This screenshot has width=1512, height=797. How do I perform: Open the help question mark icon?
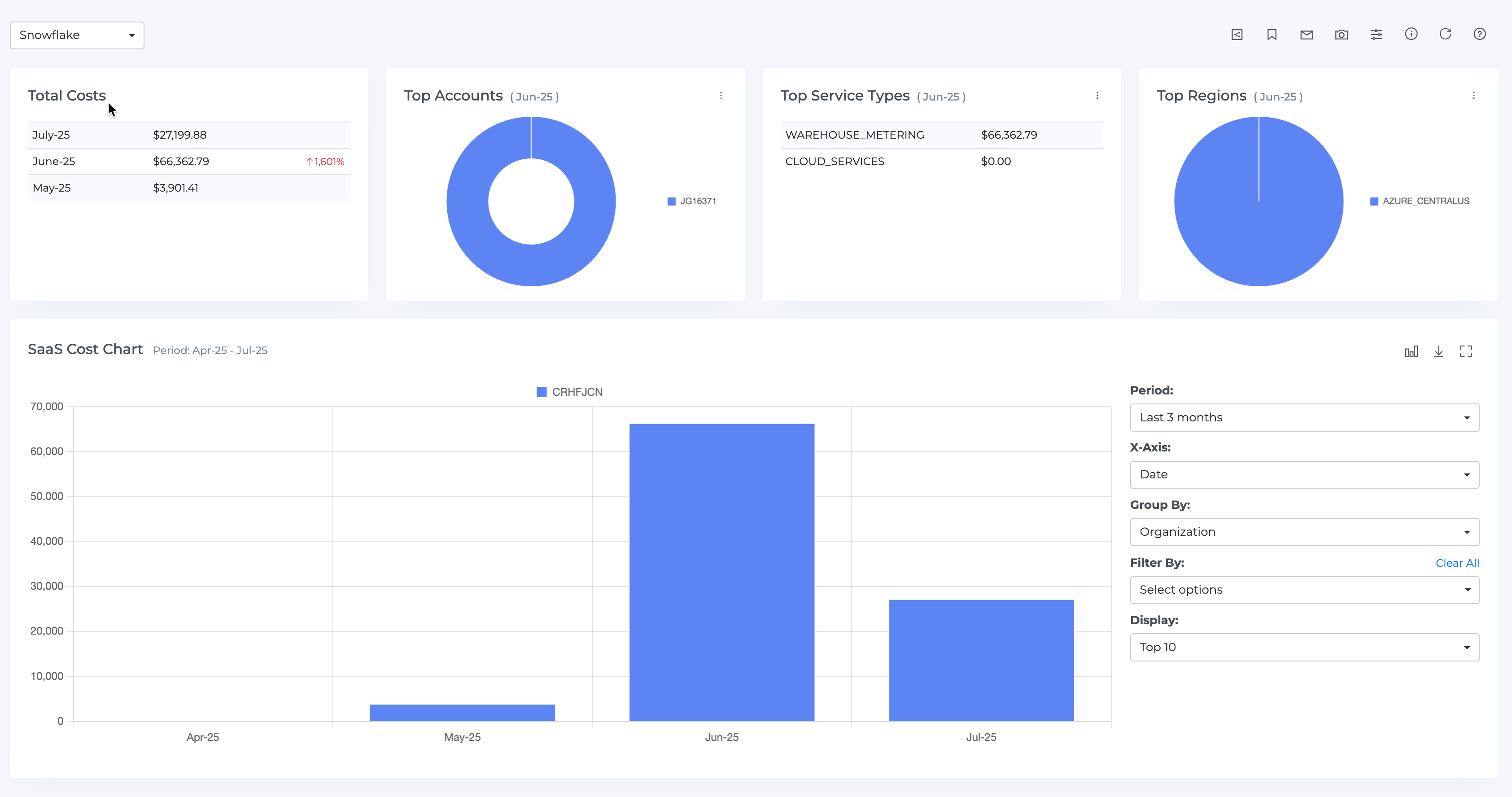(x=1480, y=34)
